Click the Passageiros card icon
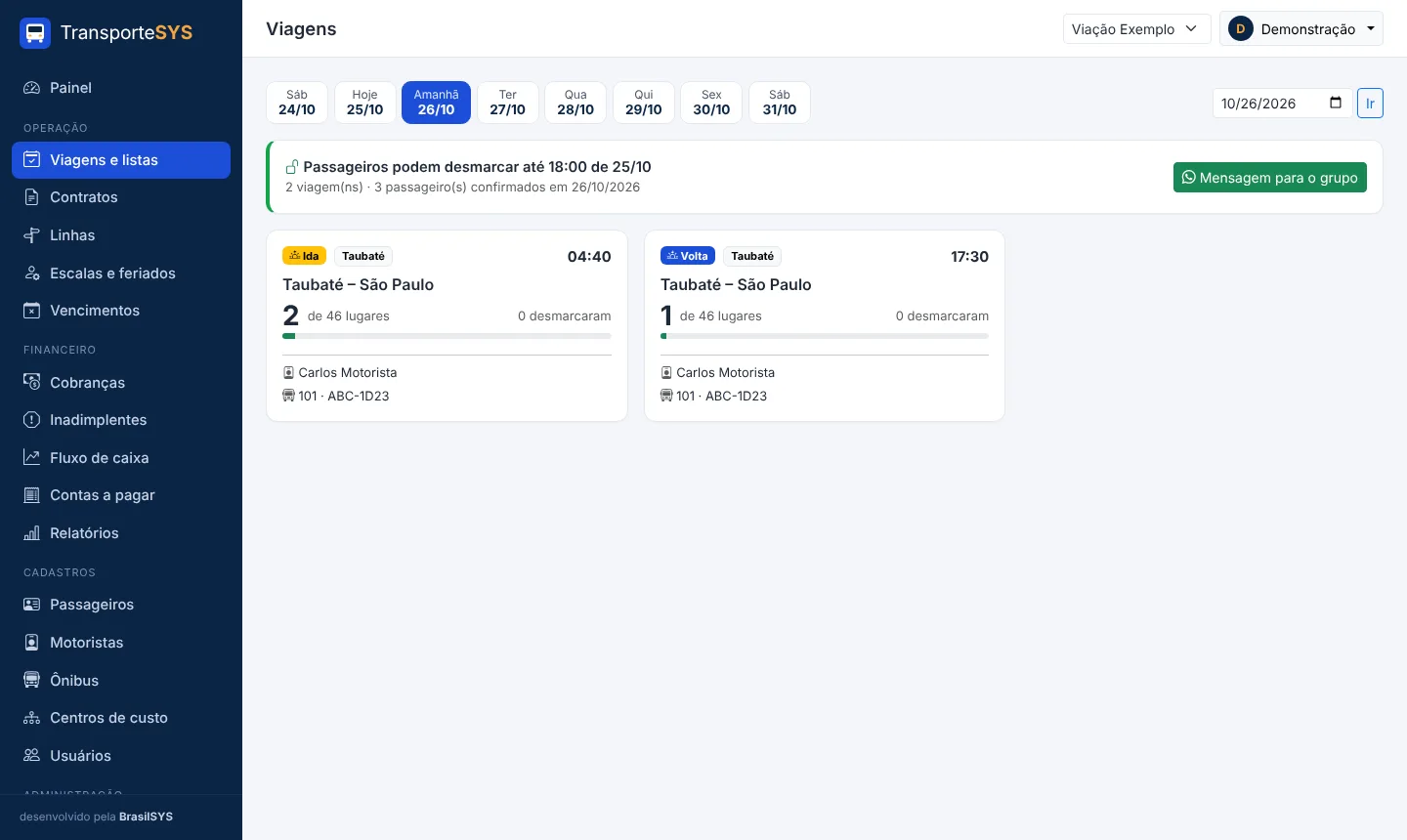 point(32,605)
